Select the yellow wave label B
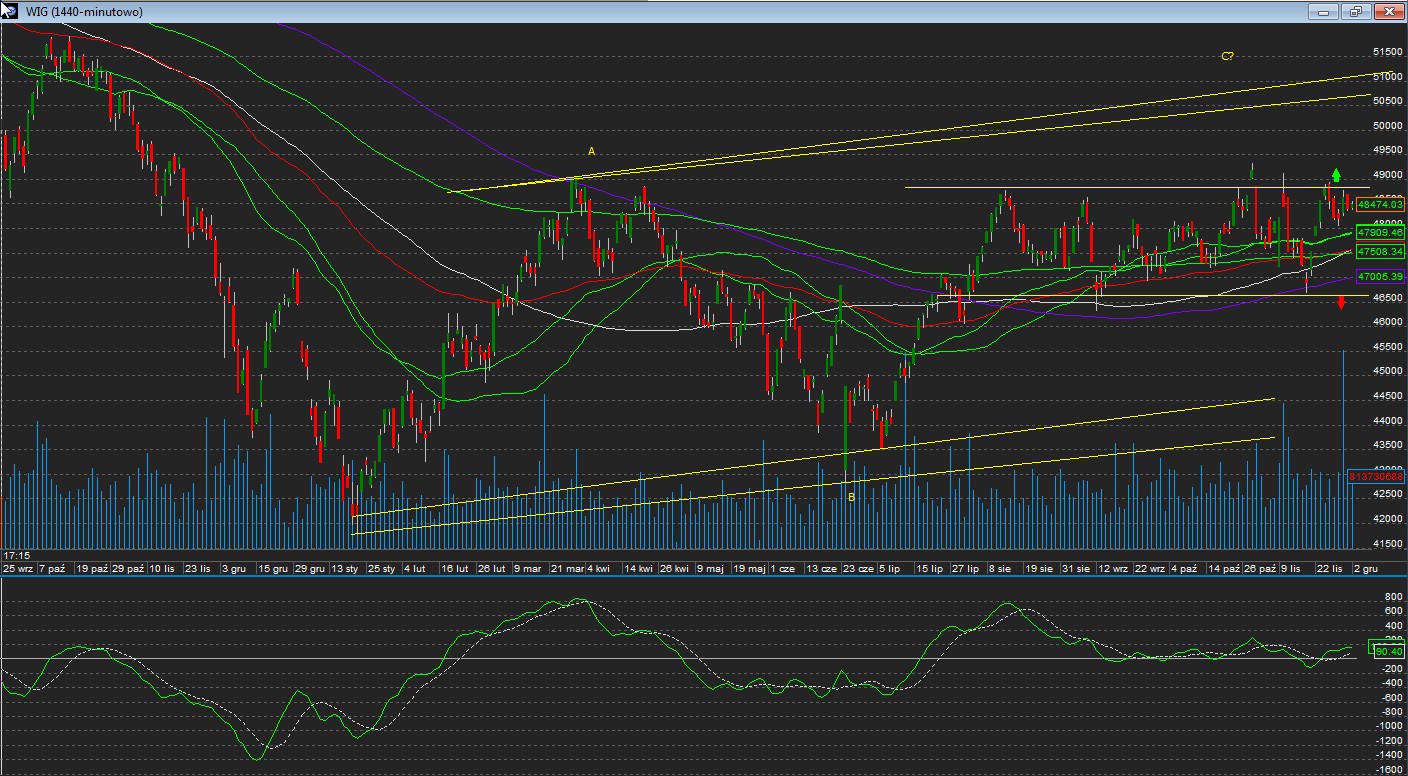The image size is (1408, 776). coord(851,497)
